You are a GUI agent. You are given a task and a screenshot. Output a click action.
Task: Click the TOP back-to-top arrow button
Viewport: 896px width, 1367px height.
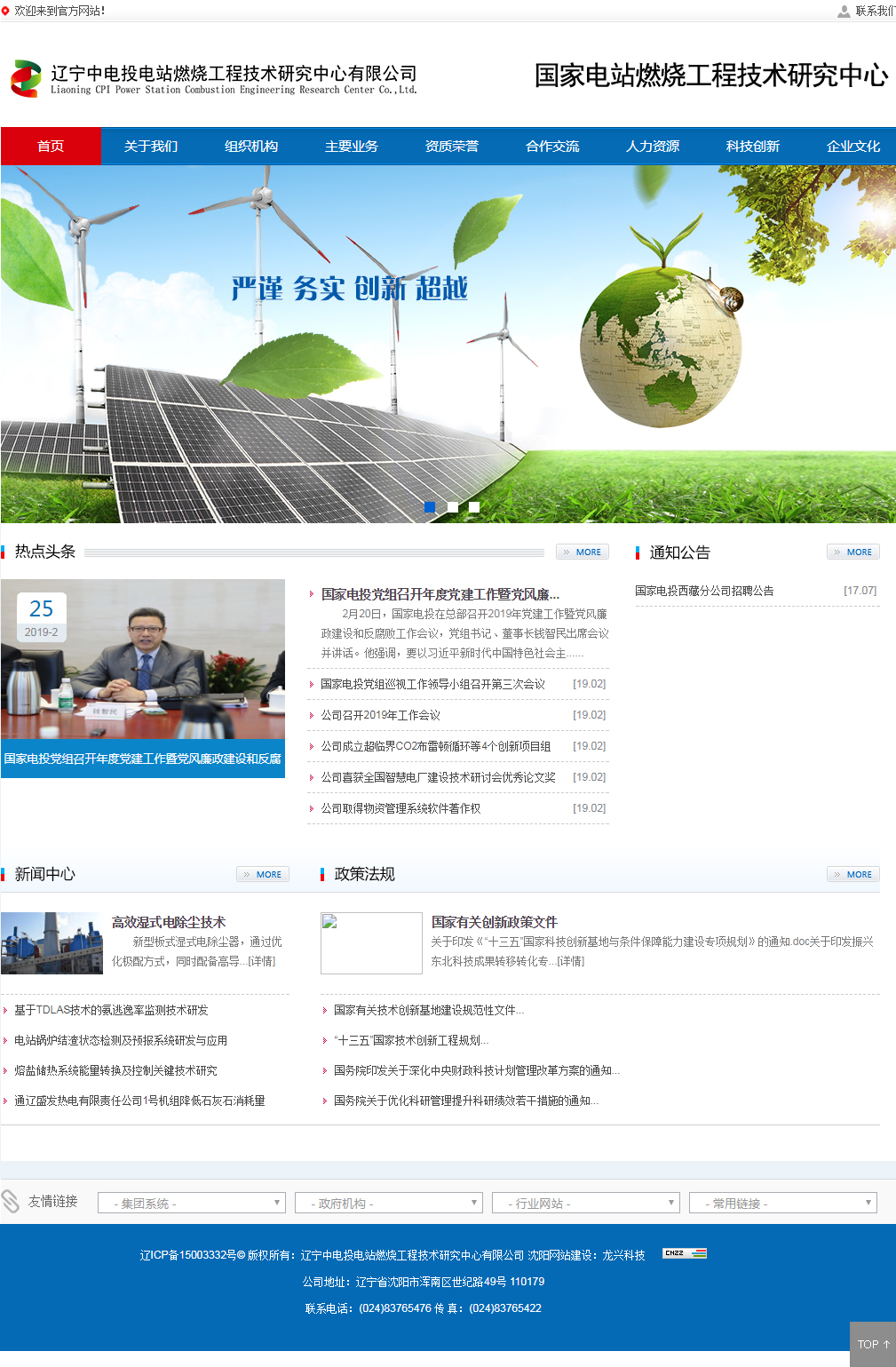(x=873, y=1344)
